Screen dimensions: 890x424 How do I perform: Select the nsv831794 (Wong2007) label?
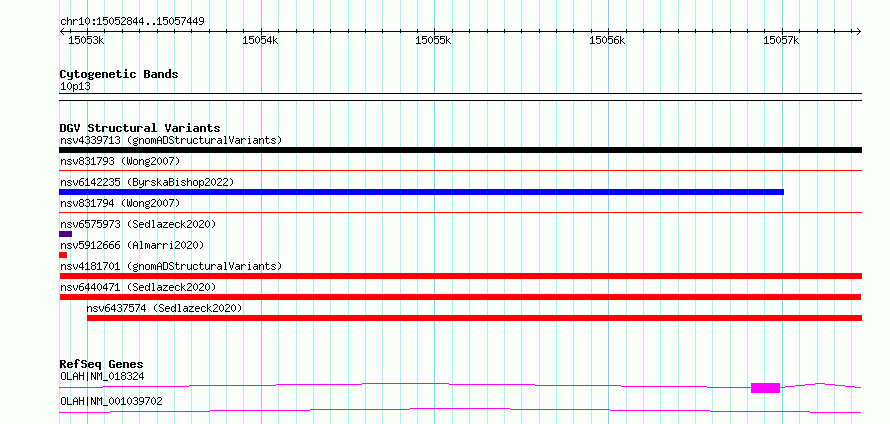[120, 203]
